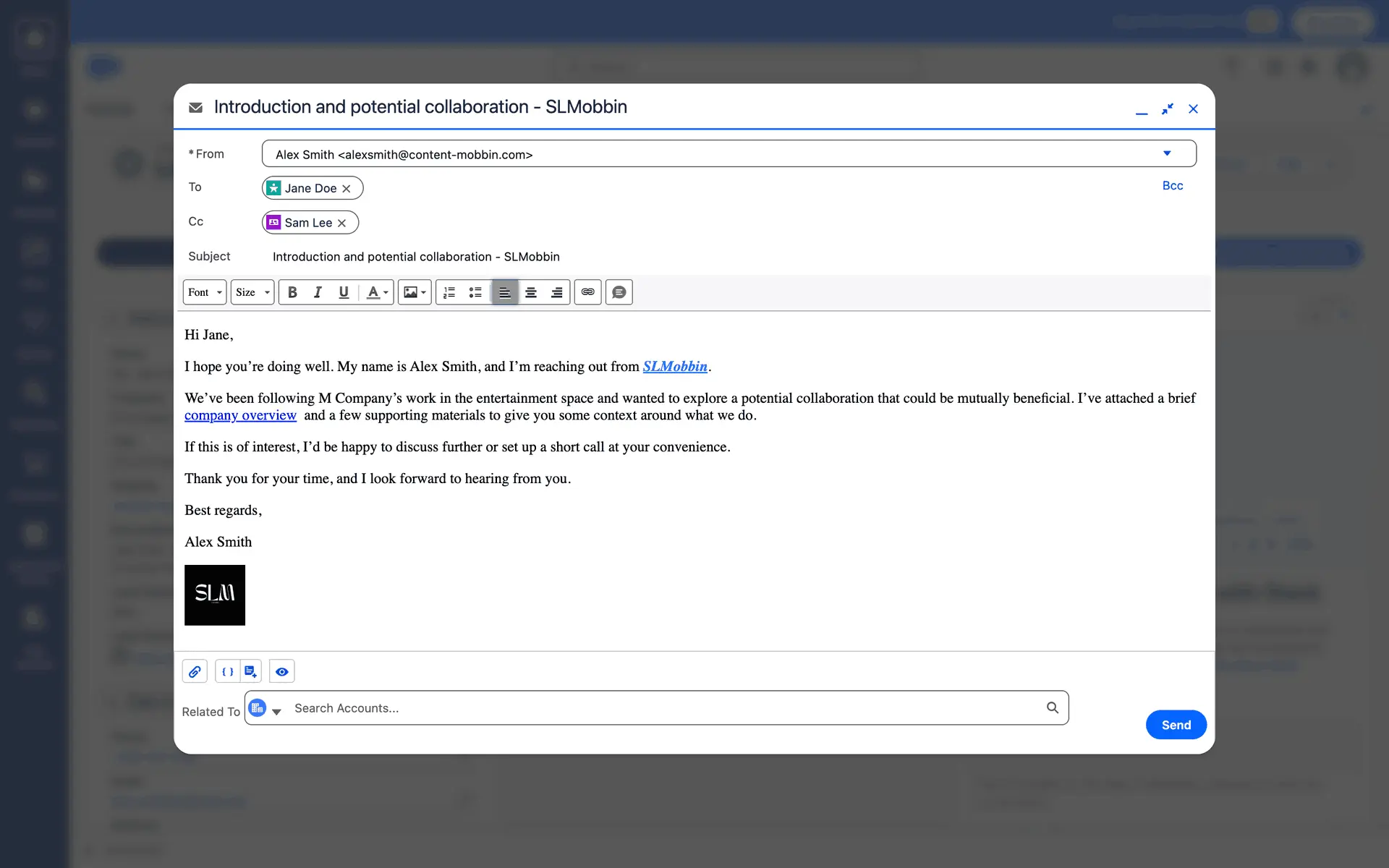Toggle right text alignment
This screenshot has height=868, width=1389.
tap(557, 292)
